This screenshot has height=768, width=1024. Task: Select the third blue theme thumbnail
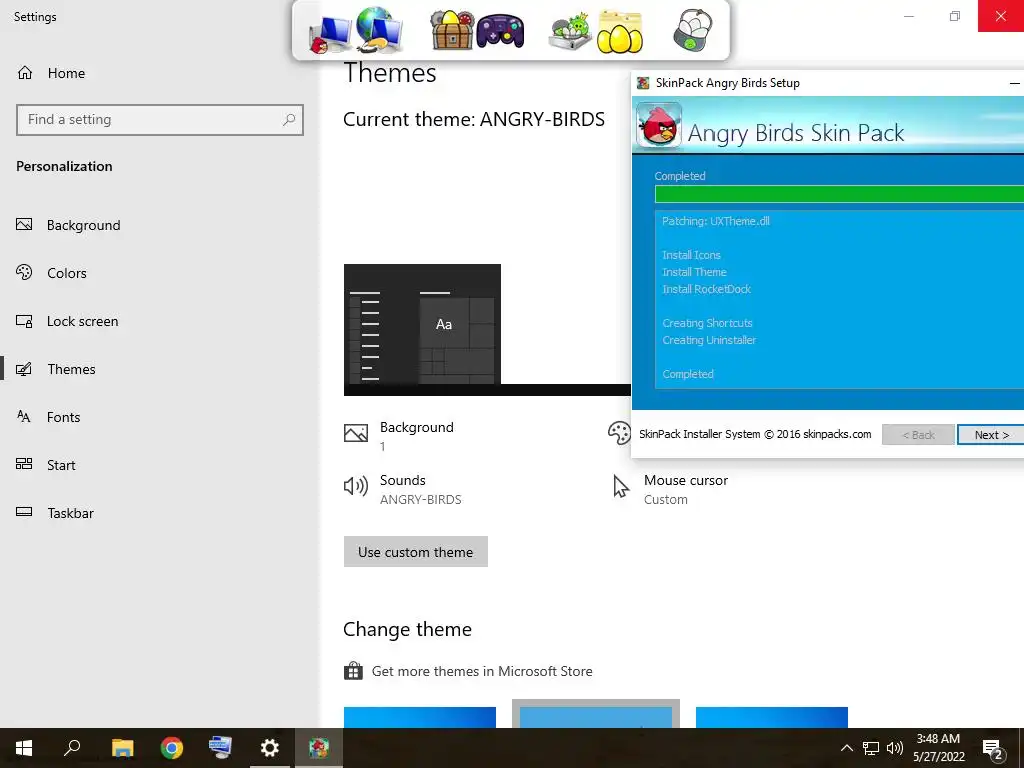pos(772,717)
